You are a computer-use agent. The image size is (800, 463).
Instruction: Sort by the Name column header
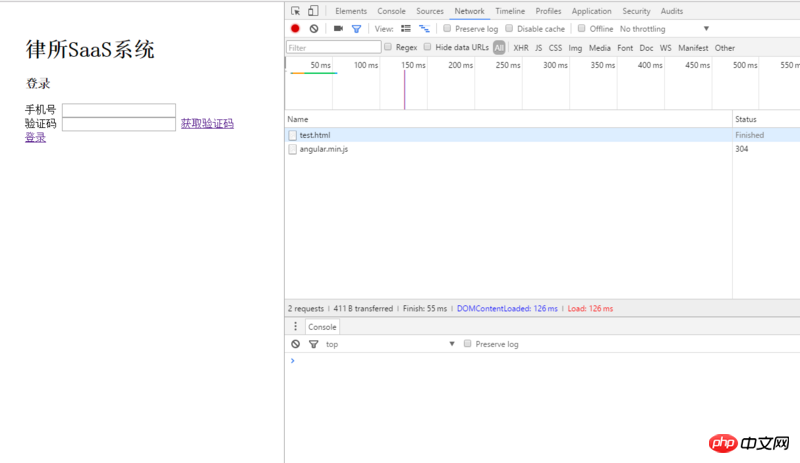pyautogui.click(x=509, y=119)
